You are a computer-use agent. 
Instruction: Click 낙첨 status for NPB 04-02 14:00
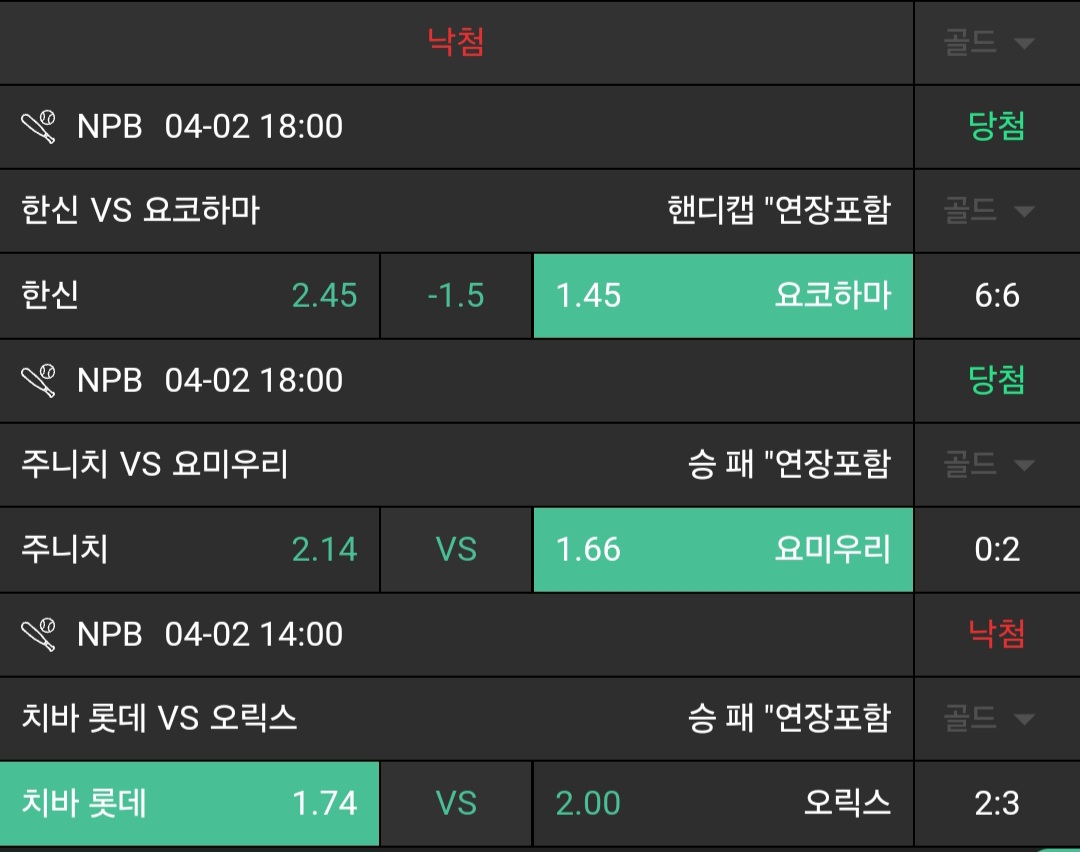click(996, 635)
